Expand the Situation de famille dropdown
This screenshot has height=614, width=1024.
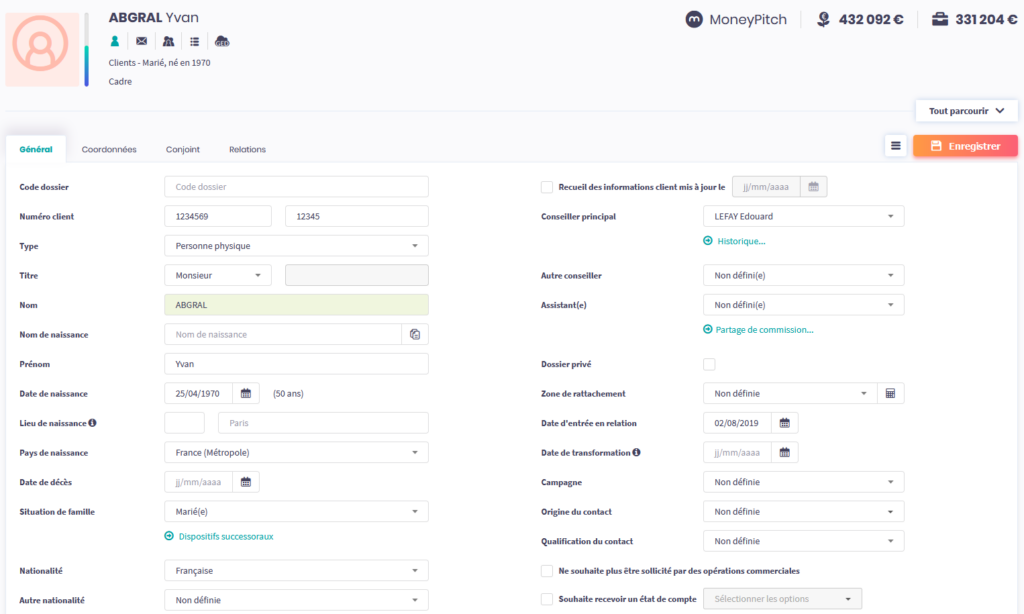(296, 511)
